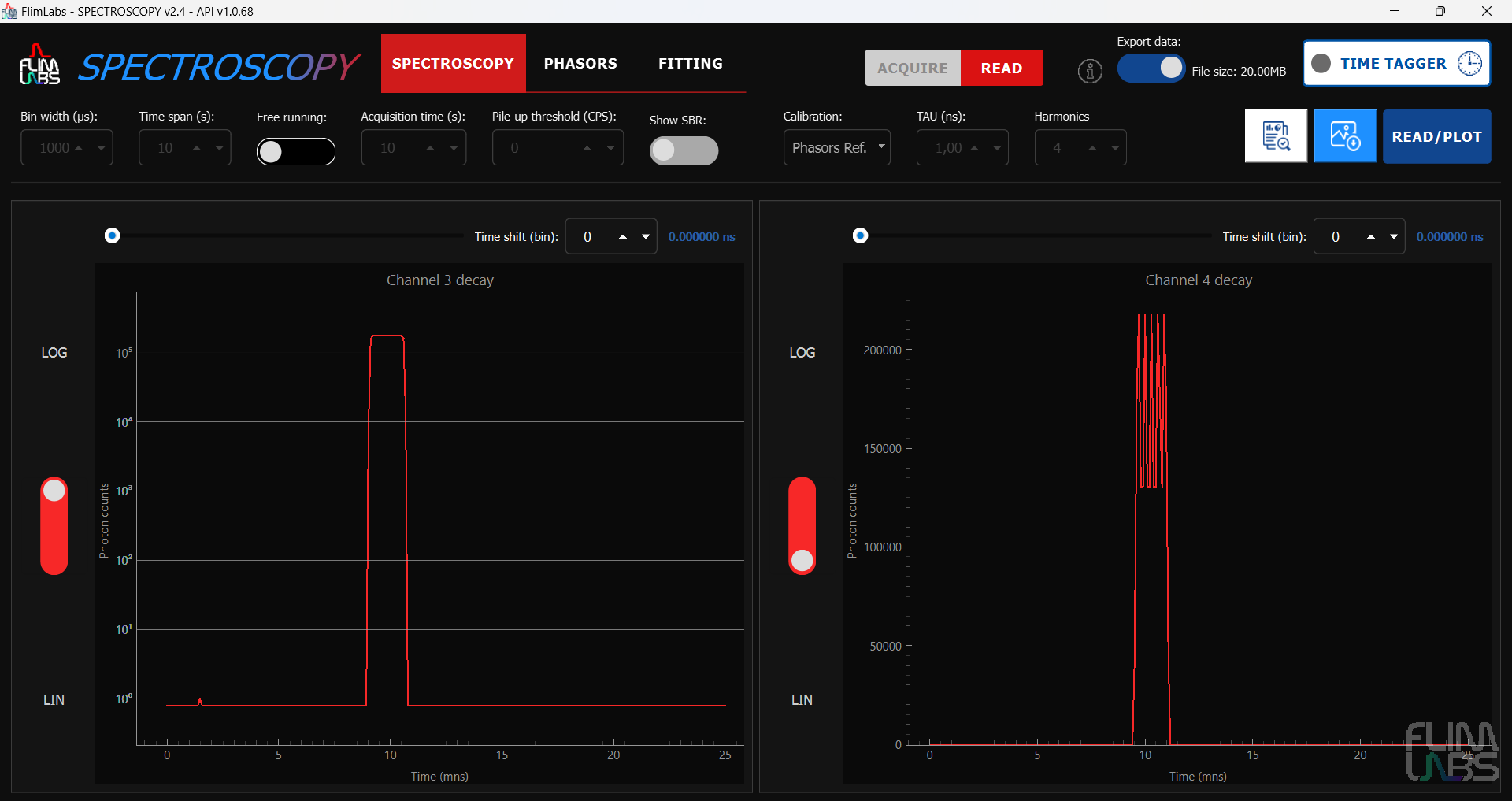The image size is (1512, 801).
Task: Select READ mode
Action: click(x=1002, y=68)
